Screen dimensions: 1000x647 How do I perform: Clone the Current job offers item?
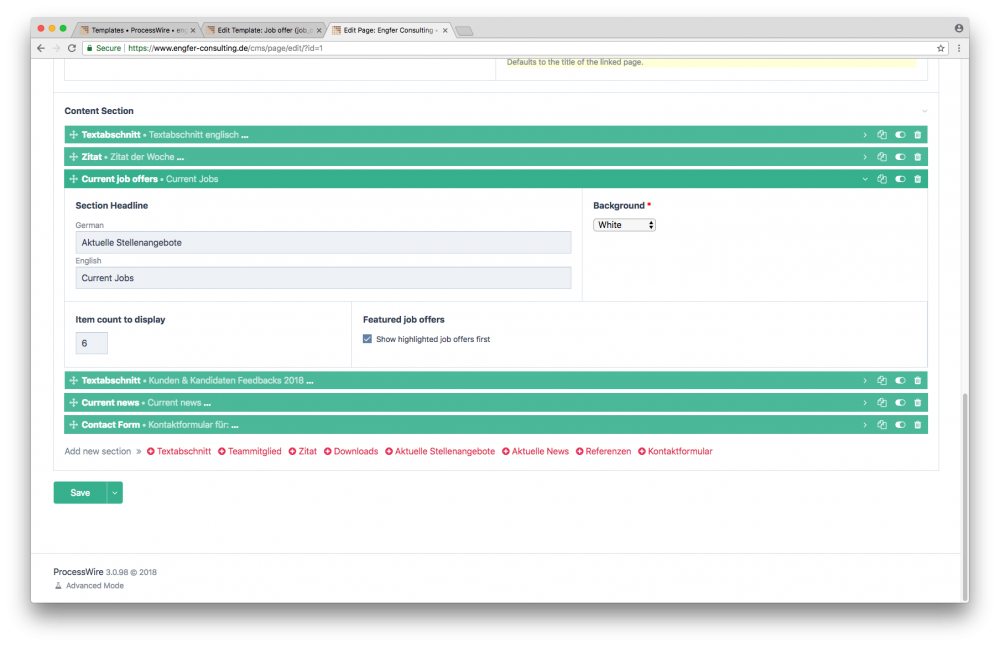click(x=882, y=179)
